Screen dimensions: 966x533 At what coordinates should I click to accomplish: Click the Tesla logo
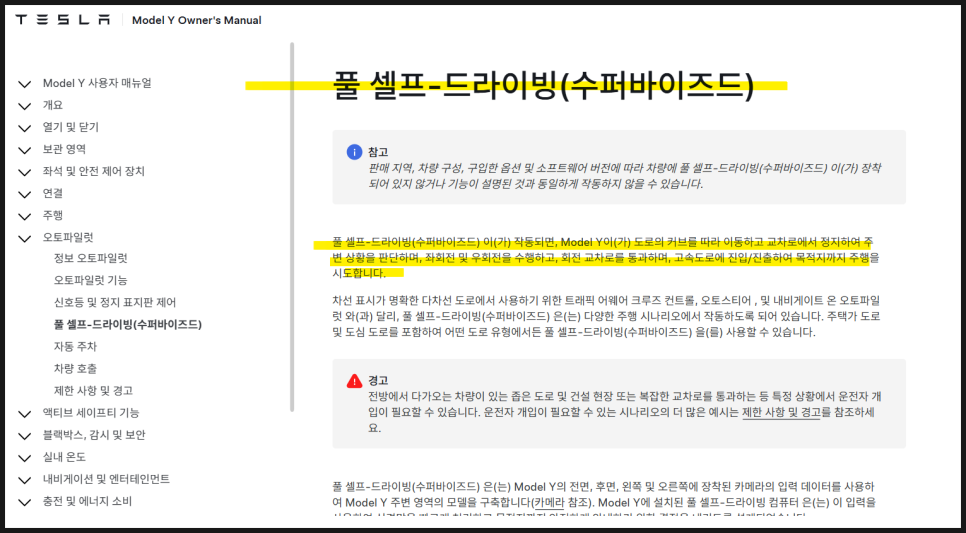pyautogui.click(x=63, y=20)
